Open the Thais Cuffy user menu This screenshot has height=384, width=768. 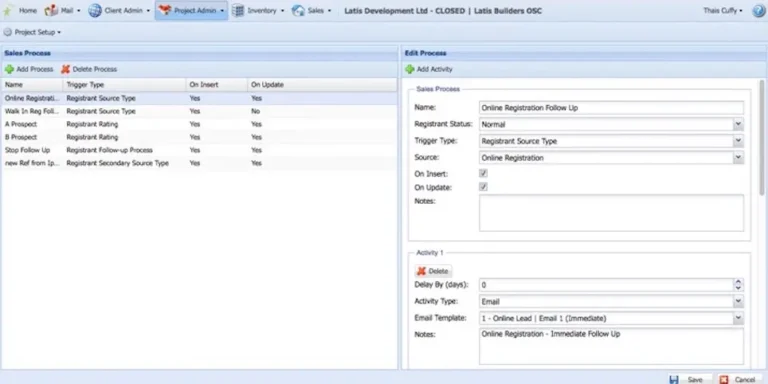point(723,10)
